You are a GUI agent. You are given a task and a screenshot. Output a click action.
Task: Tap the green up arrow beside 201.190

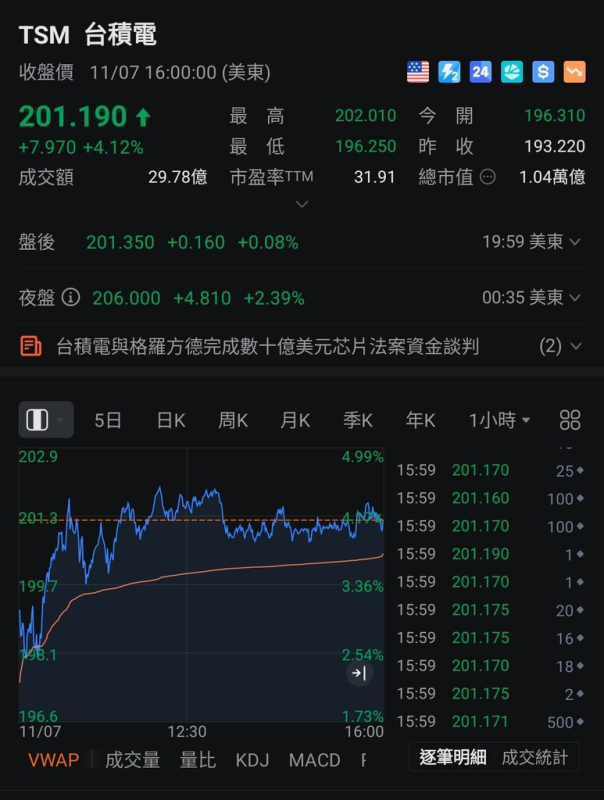(x=143, y=117)
